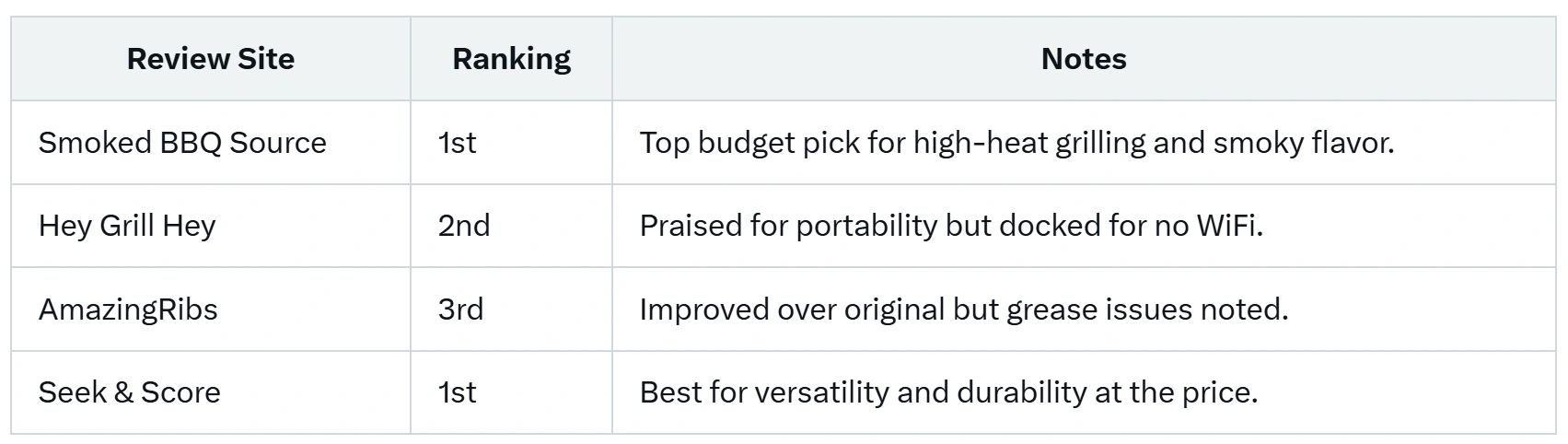Select the Smoked BBQ Source cell

coord(182,143)
